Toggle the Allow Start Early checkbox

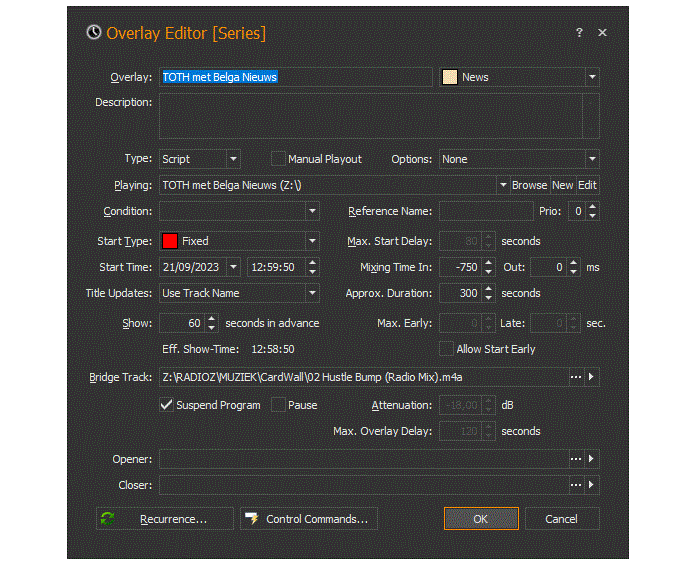(x=447, y=349)
